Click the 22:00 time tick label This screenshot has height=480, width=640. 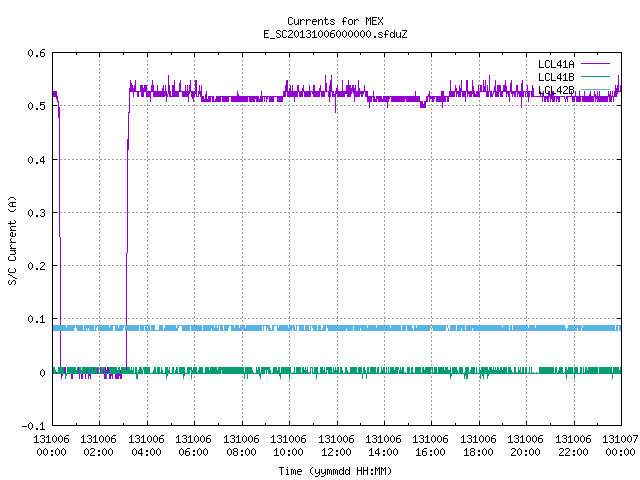(x=573, y=452)
